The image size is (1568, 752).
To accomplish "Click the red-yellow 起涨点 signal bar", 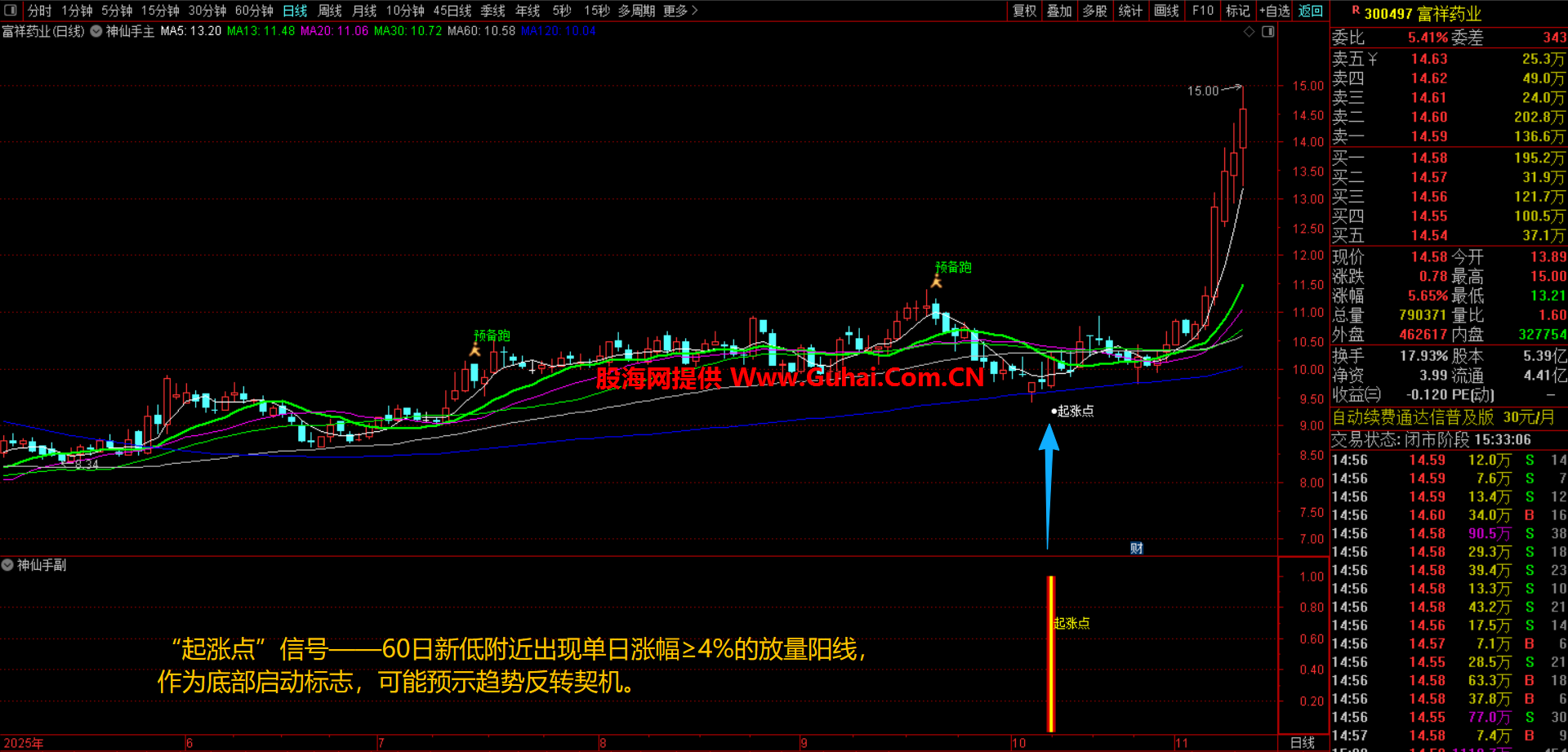I will click(x=1051, y=653).
